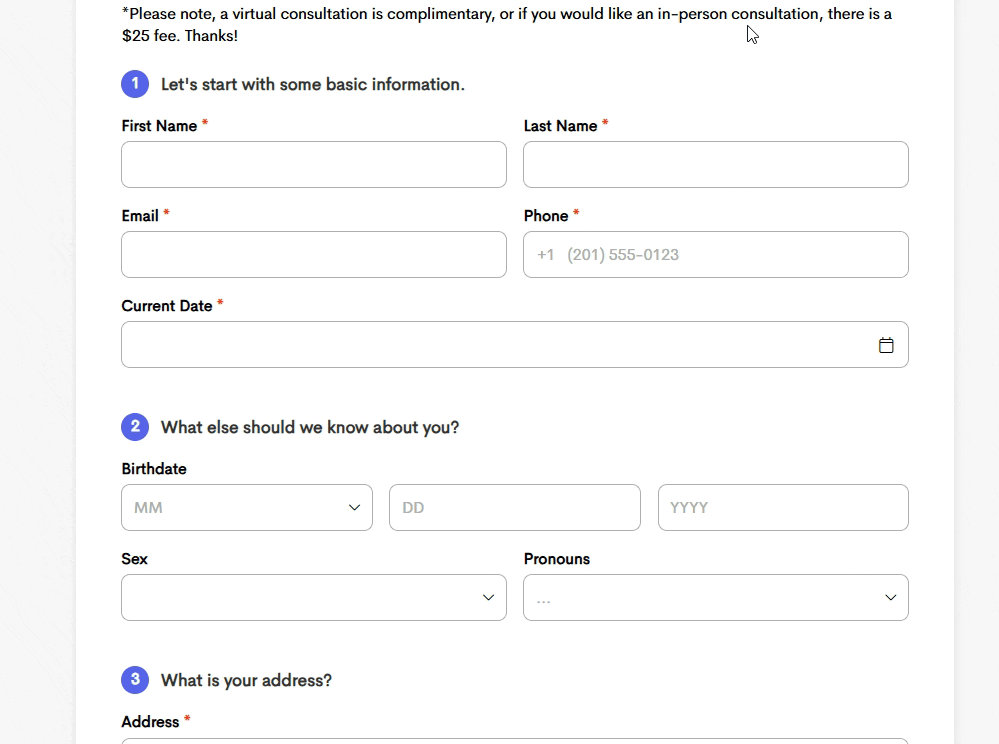Click the step 1 numbered circle badge
999x744 pixels.
pyautogui.click(x=135, y=84)
